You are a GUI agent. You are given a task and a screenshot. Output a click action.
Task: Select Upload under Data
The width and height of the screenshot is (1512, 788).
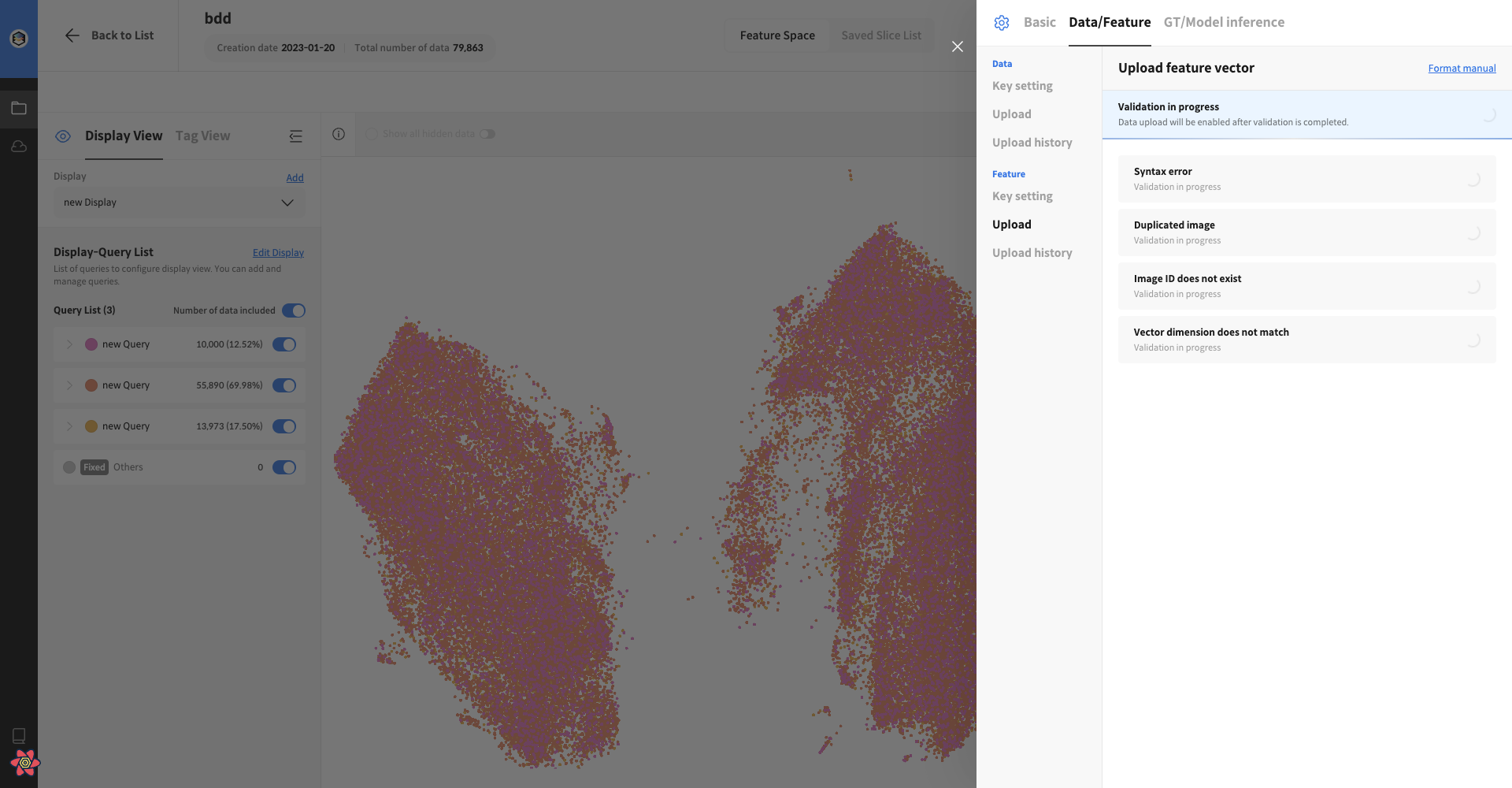[1012, 114]
